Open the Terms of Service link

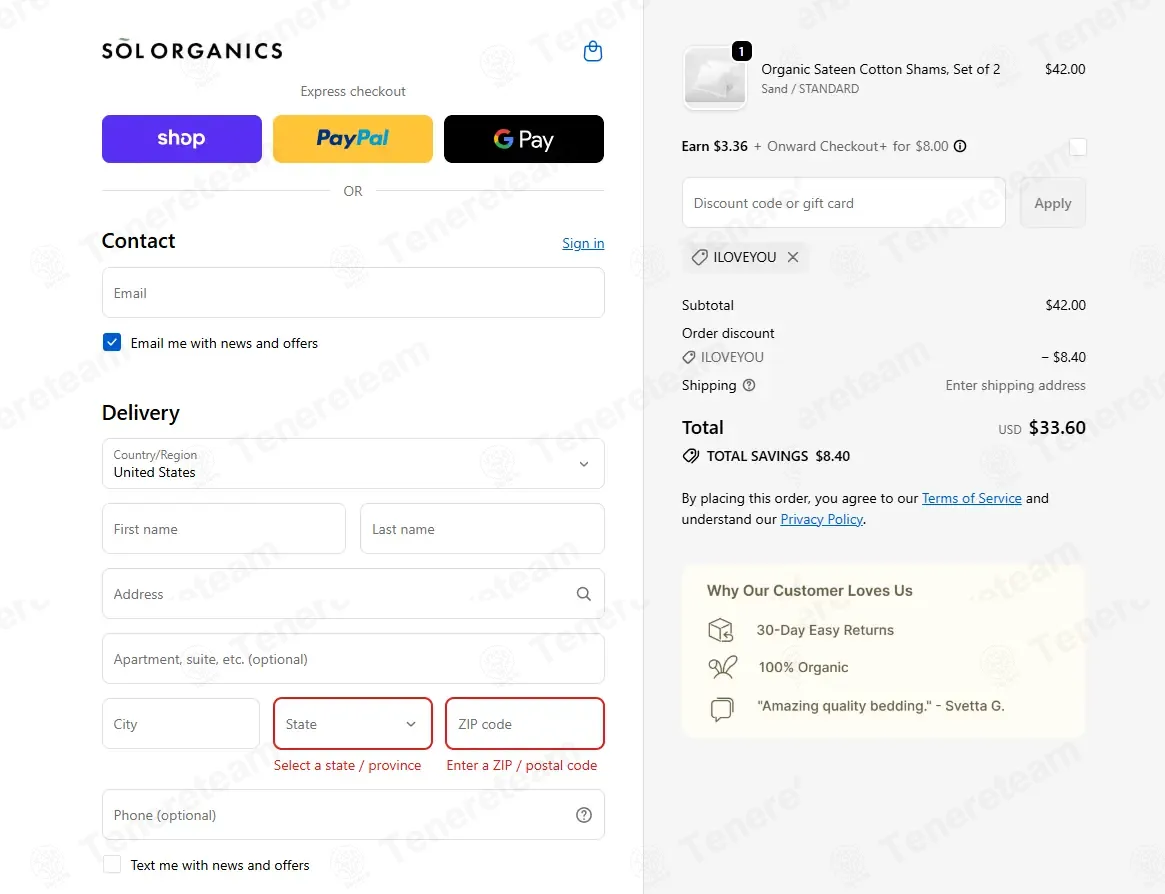click(971, 498)
